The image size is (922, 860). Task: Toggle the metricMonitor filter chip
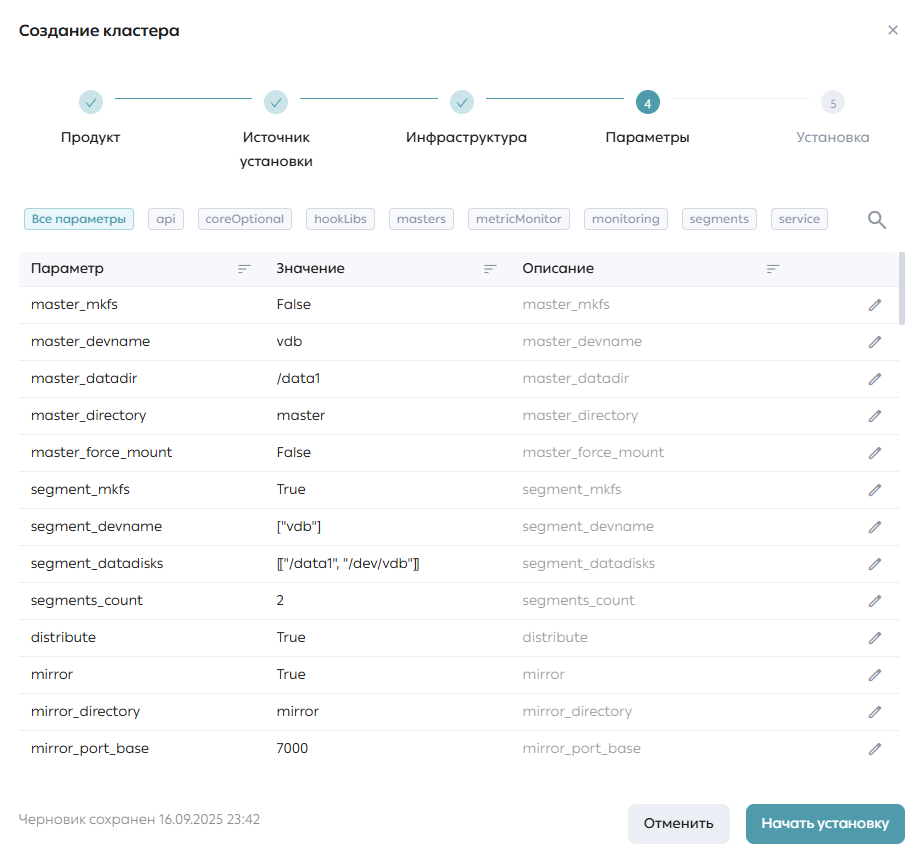pos(519,219)
